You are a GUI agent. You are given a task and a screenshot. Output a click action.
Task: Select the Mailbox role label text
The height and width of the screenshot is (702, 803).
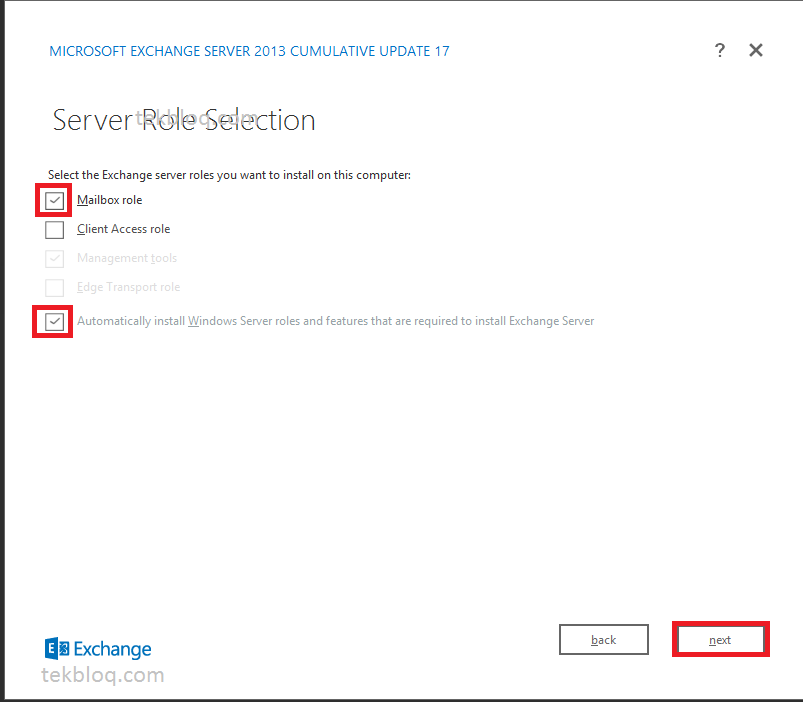point(110,200)
